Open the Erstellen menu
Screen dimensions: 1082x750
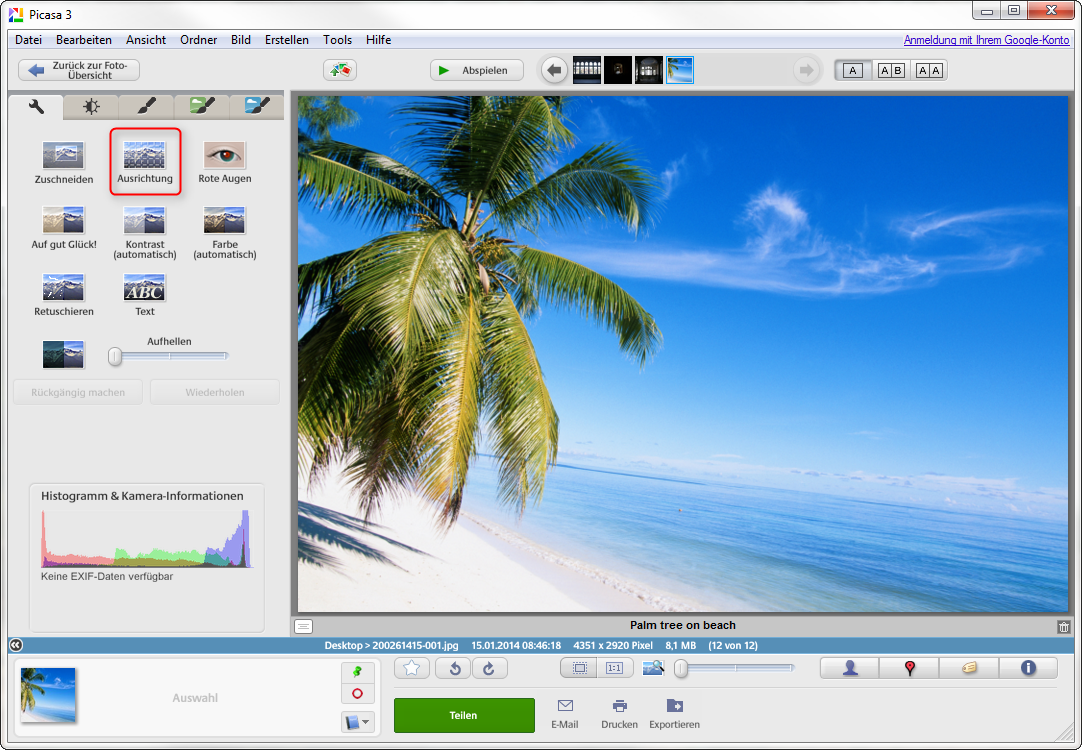tap(286, 40)
